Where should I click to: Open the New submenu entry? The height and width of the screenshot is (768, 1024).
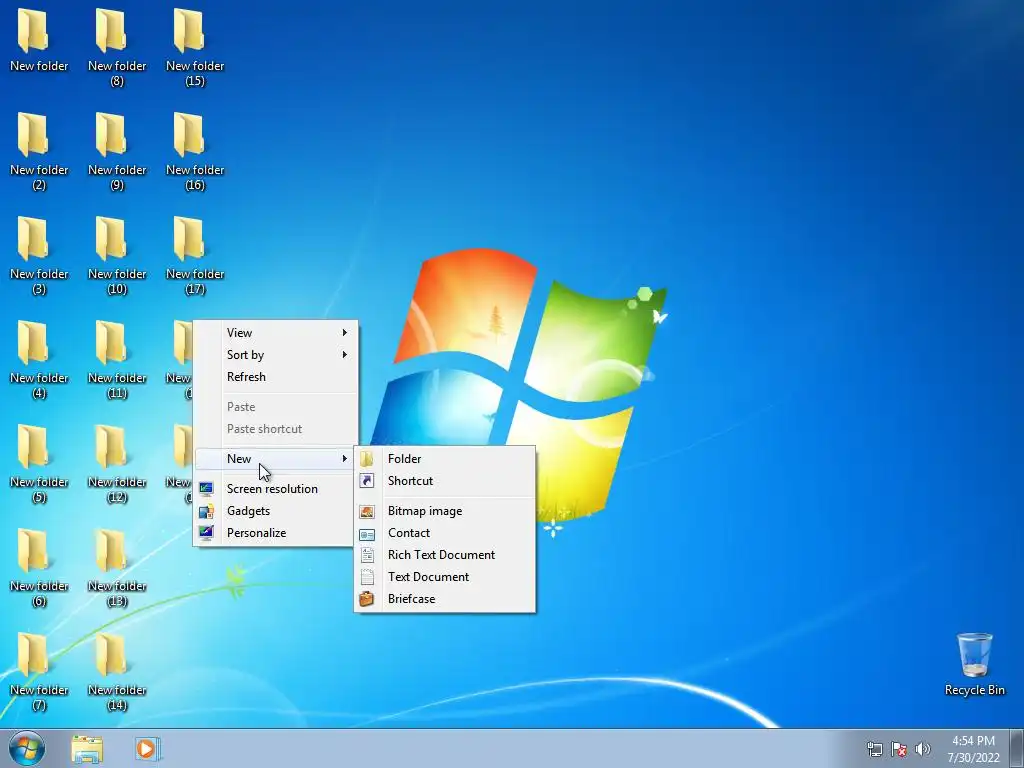click(276, 458)
